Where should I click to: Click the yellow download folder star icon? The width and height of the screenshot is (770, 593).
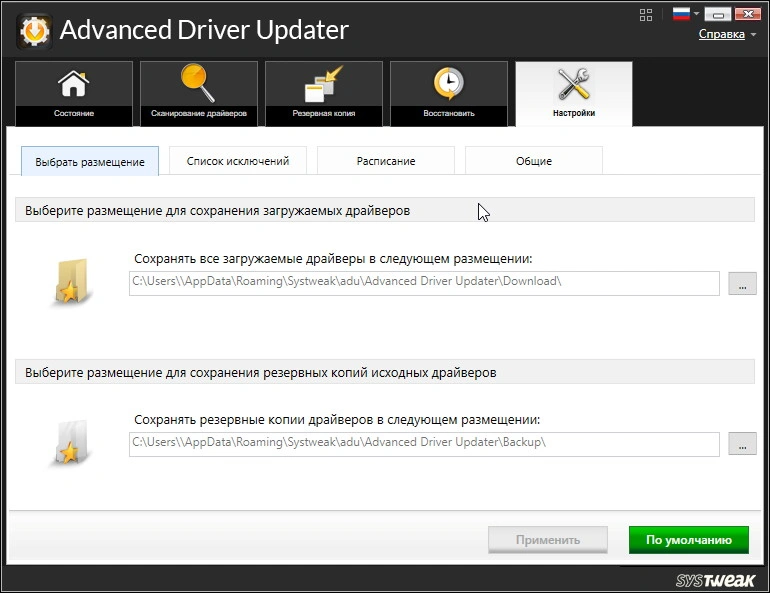point(71,281)
